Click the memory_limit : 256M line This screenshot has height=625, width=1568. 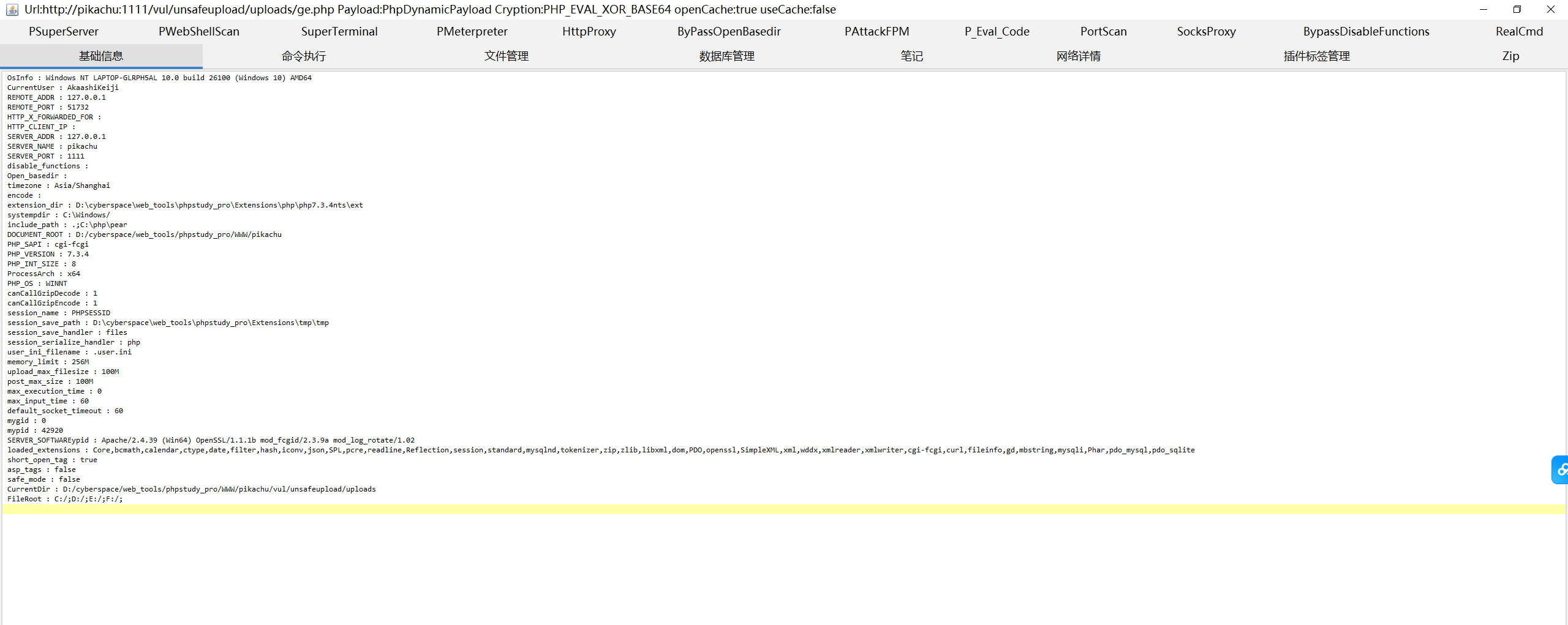(48, 362)
